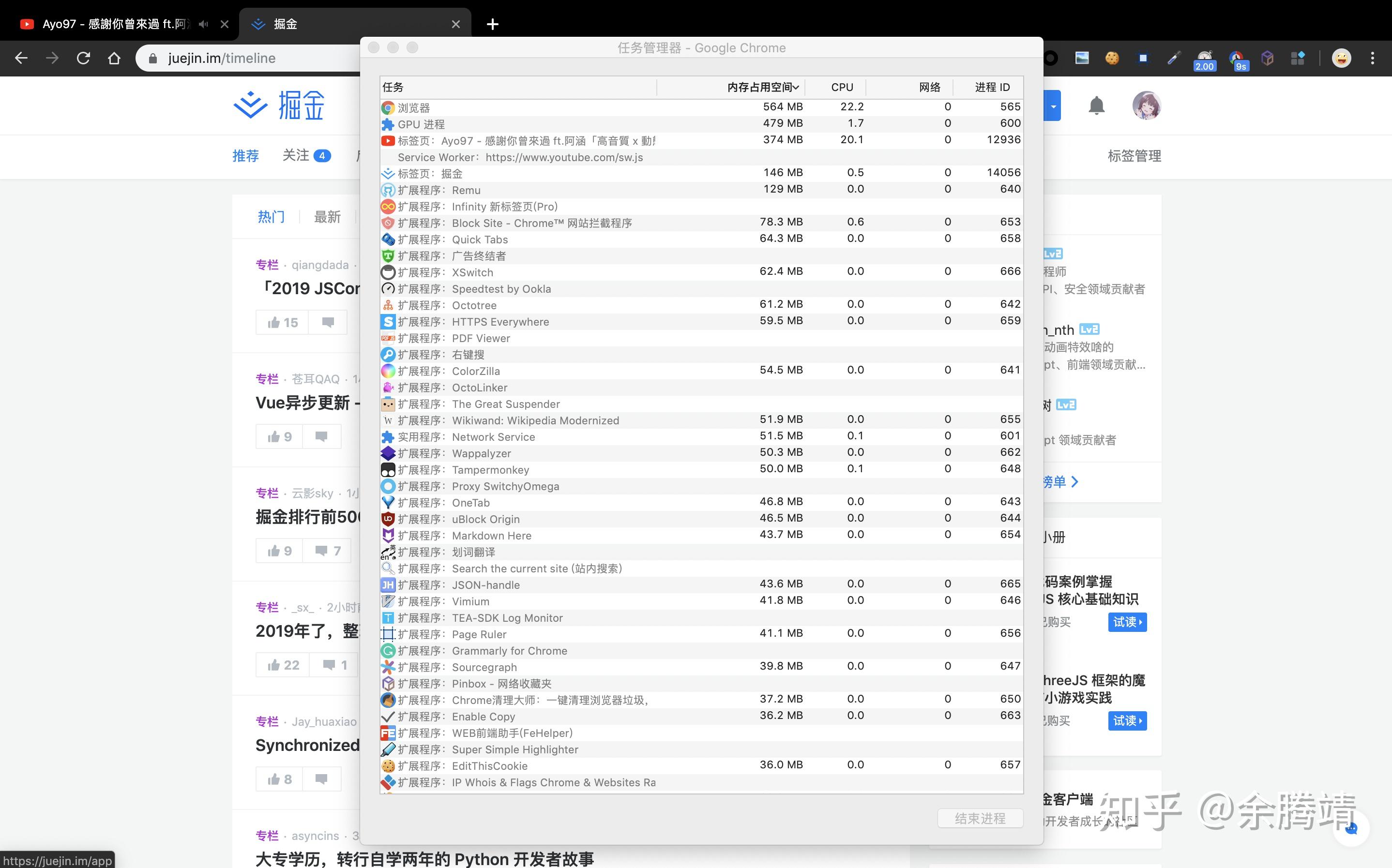Open the three-dot Chrome menu
Screen dimensions: 1392x868
[x=1373, y=58]
